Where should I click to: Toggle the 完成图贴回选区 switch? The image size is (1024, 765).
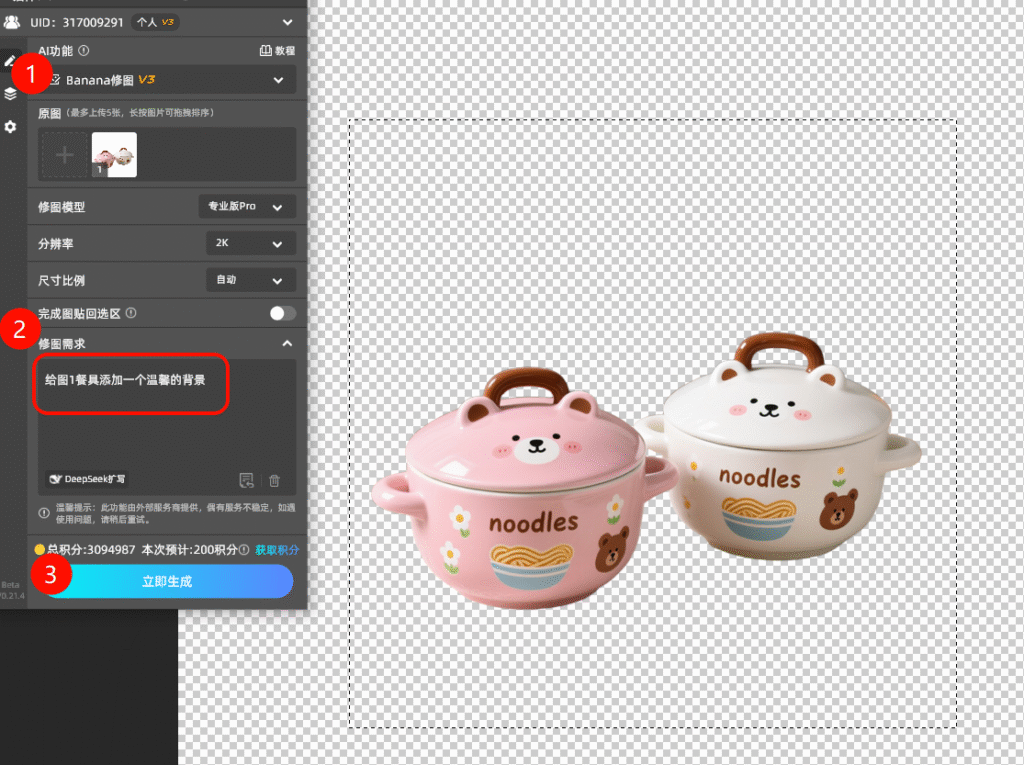[282, 313]
